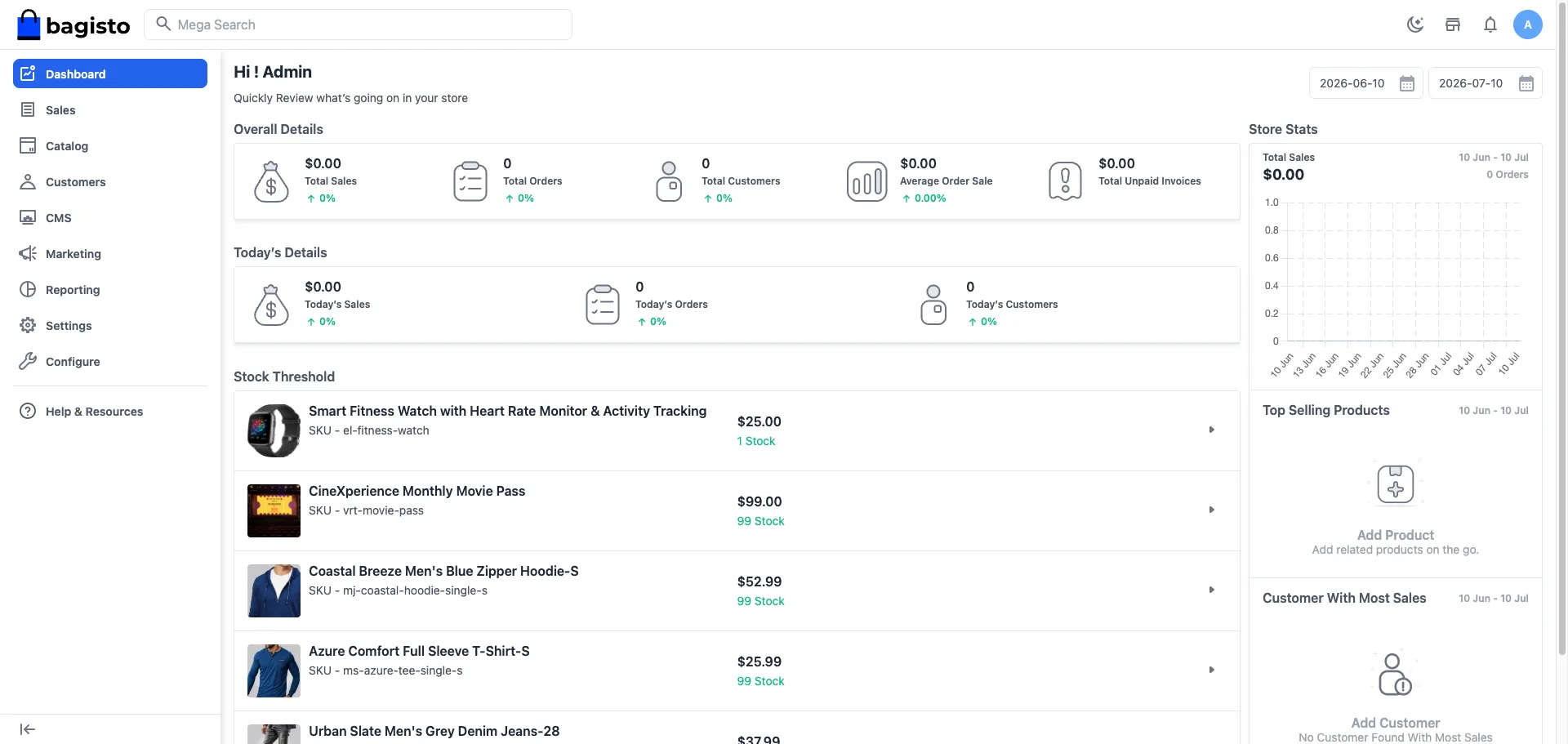1568x744 pixels.
Task: Click the Total Customers icon
Action: [669, 181]
